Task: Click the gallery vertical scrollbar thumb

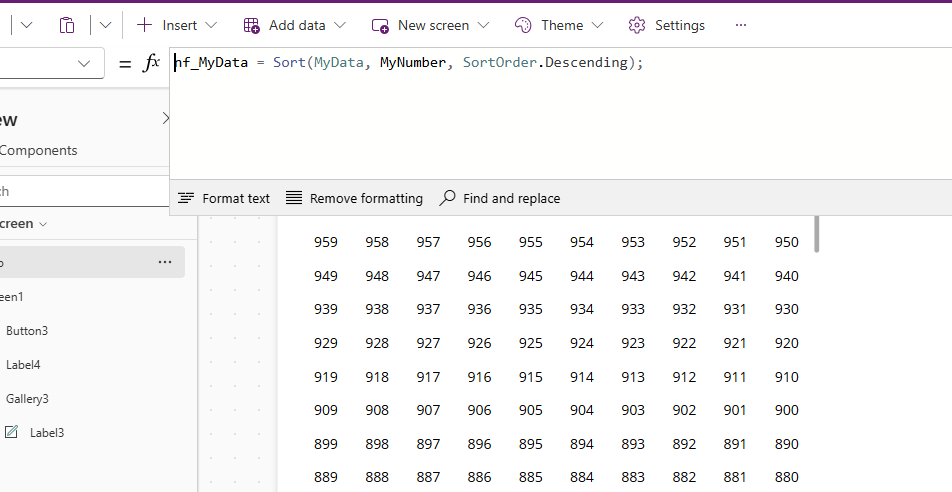Action: pos(817,234)
